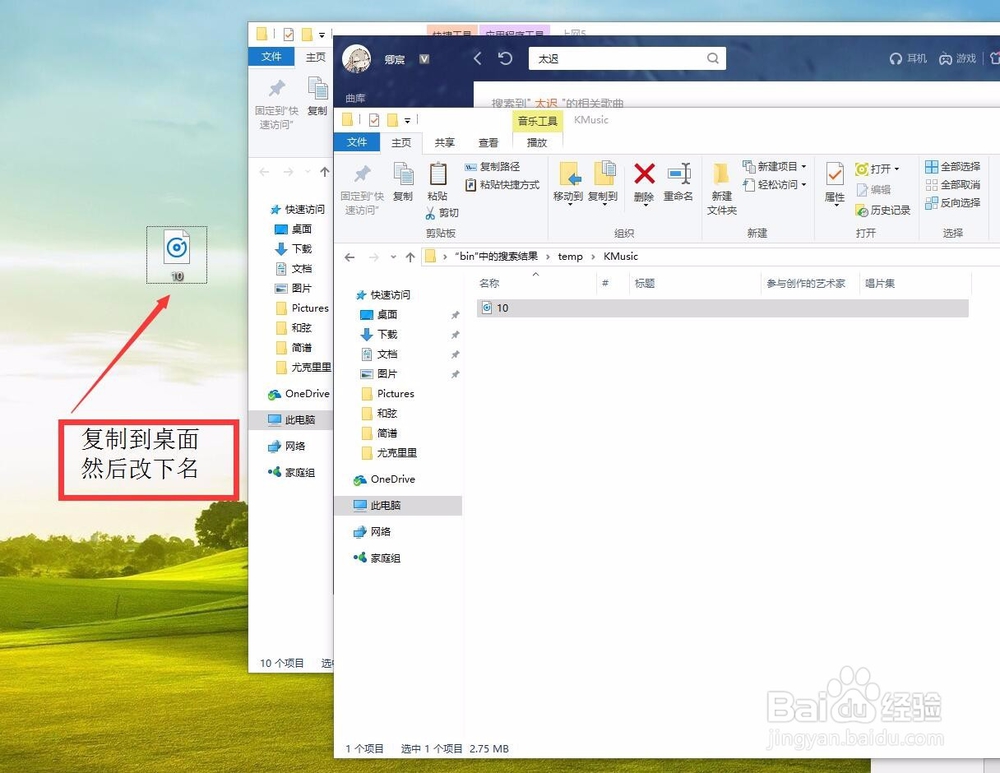The image size is (1000, 773).
Task: Open the 移动到 dropdown arrow
Action: tap(568, 205)
